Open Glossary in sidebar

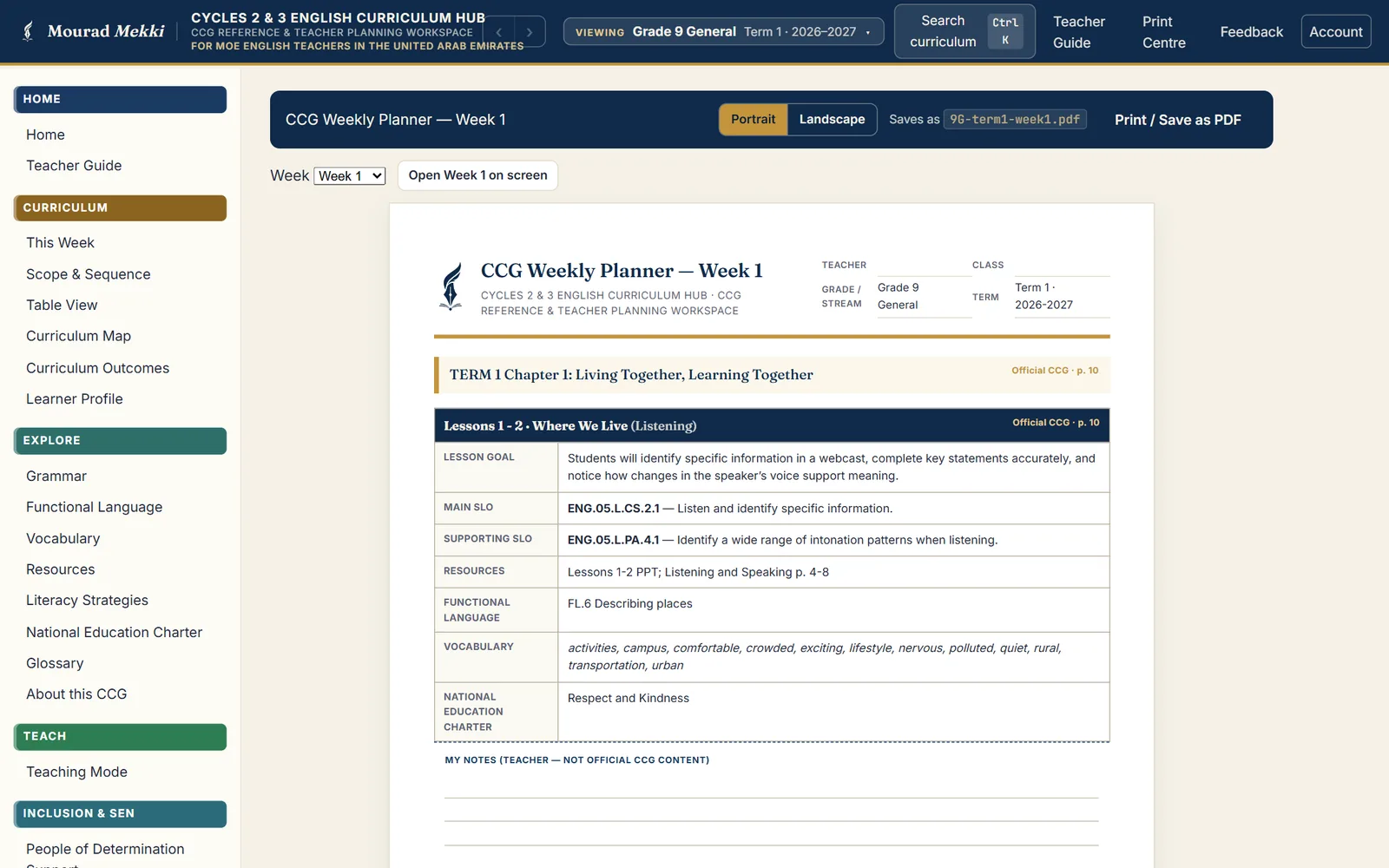point(55,663)
